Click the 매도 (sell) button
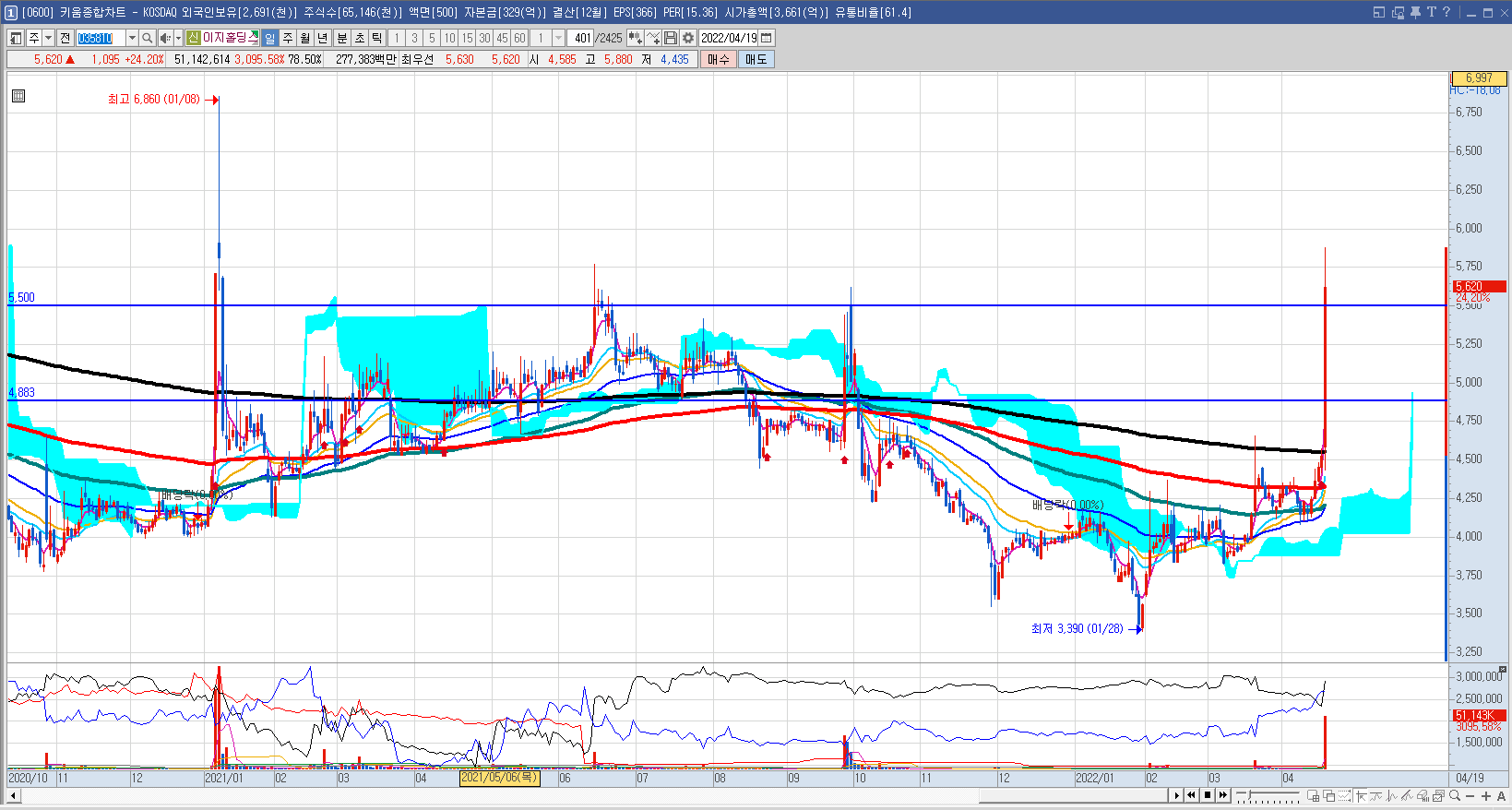The width and height of the screenshot is (1512, 810). [756, 59]
